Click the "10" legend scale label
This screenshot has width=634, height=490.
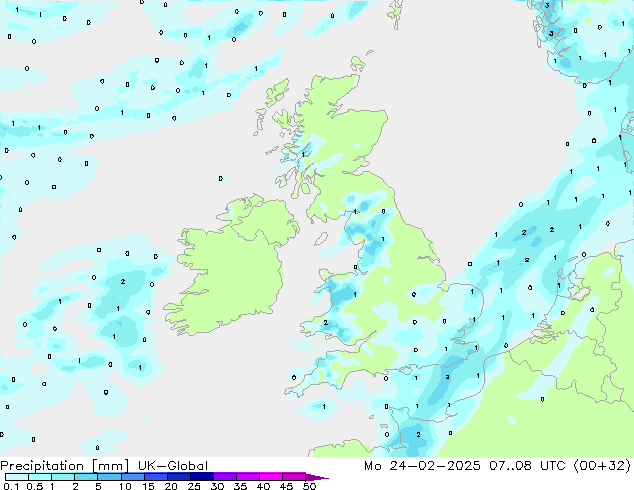point(125,486)
